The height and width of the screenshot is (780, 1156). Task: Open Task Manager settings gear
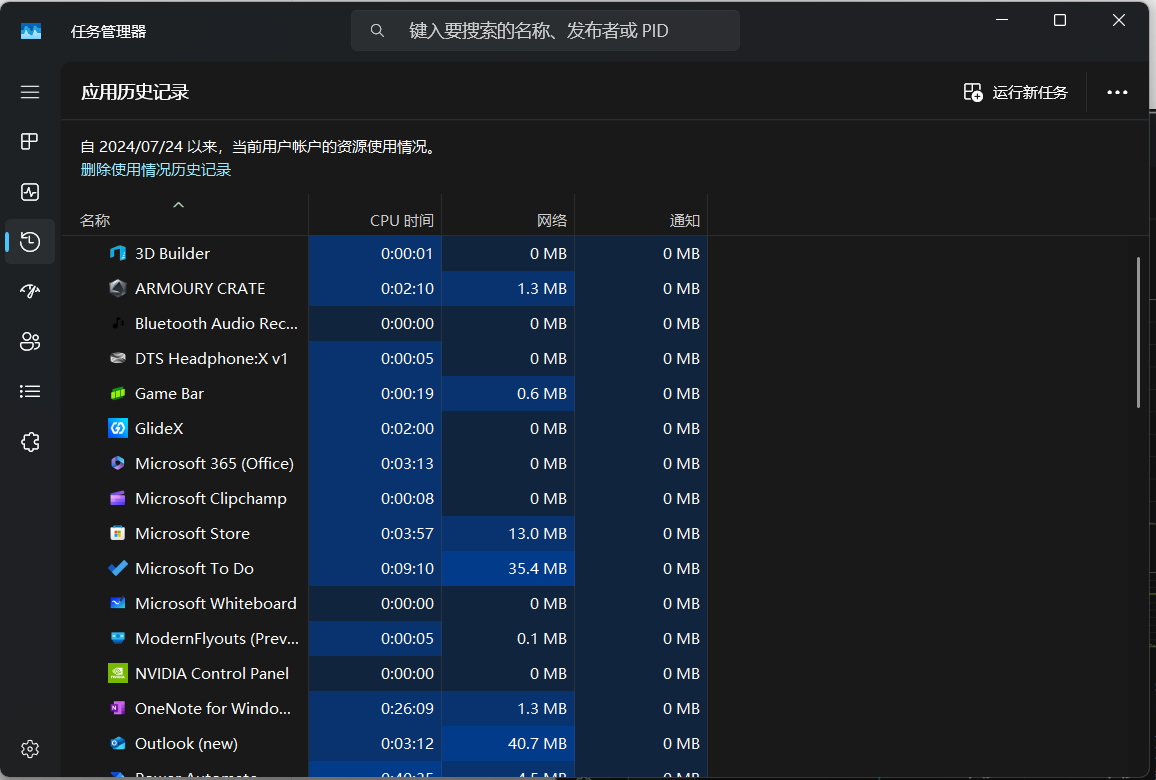30,749
